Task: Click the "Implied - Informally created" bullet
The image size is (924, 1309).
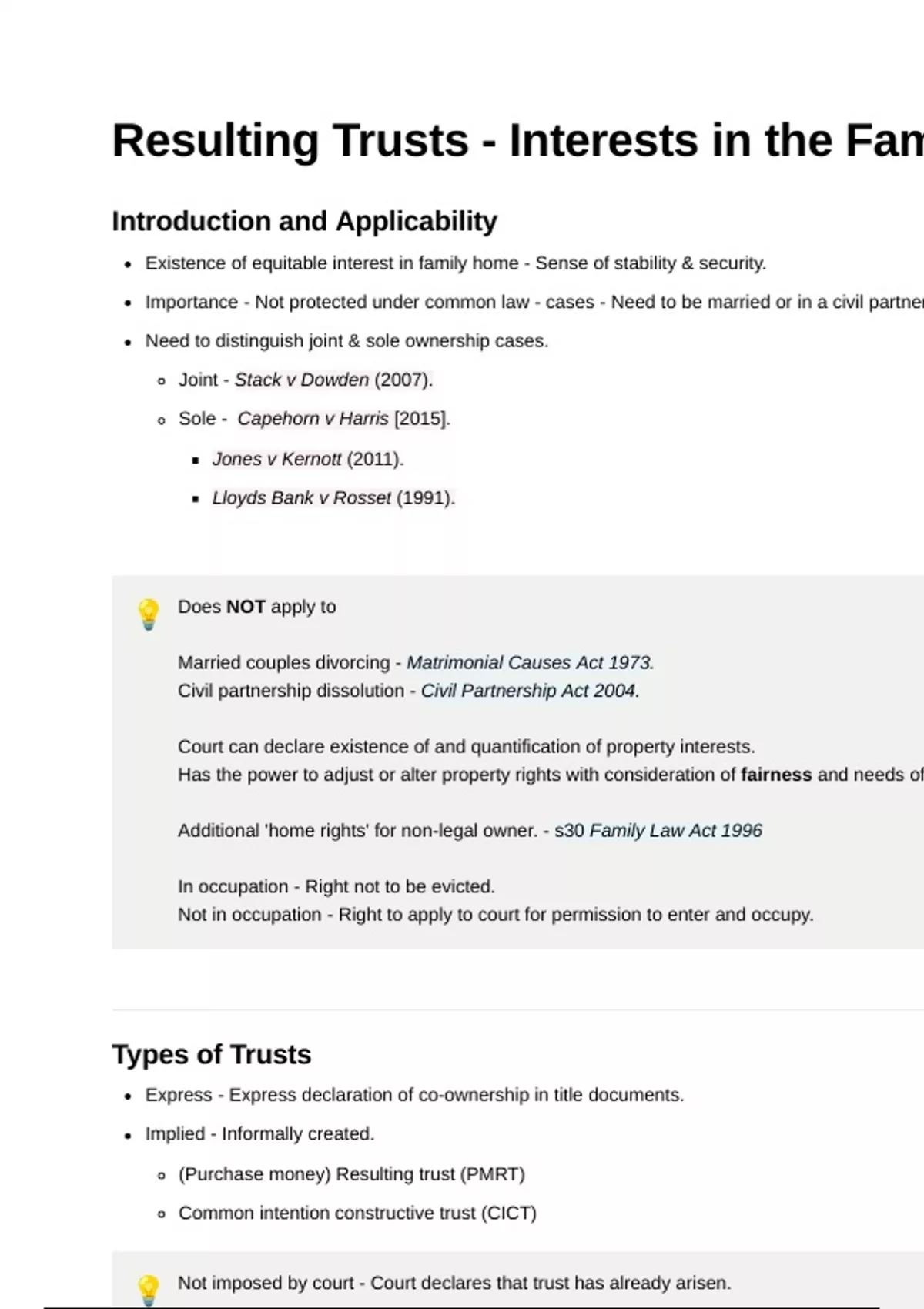Action: click(259, 1134)
